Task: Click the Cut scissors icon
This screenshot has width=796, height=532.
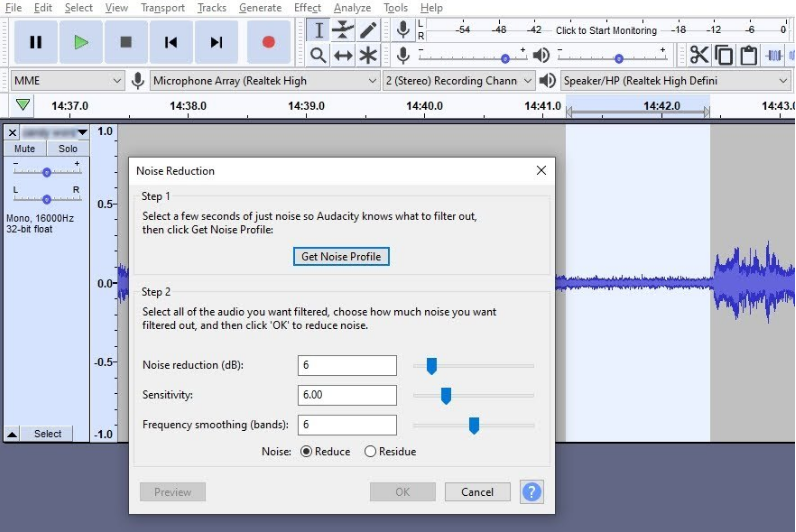Action: coord(699,55)
